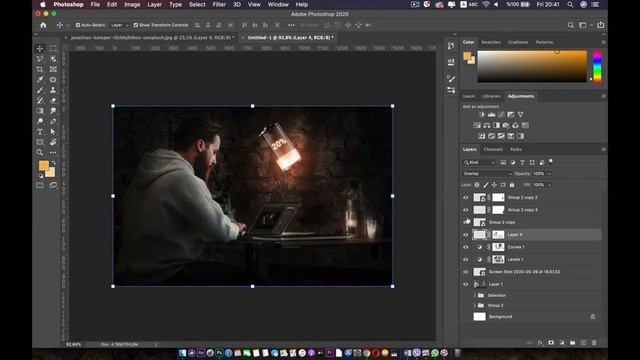Switch to the Swatches tab
The height and width of the screenshot is (360, 640).
(x=491, y=42)
